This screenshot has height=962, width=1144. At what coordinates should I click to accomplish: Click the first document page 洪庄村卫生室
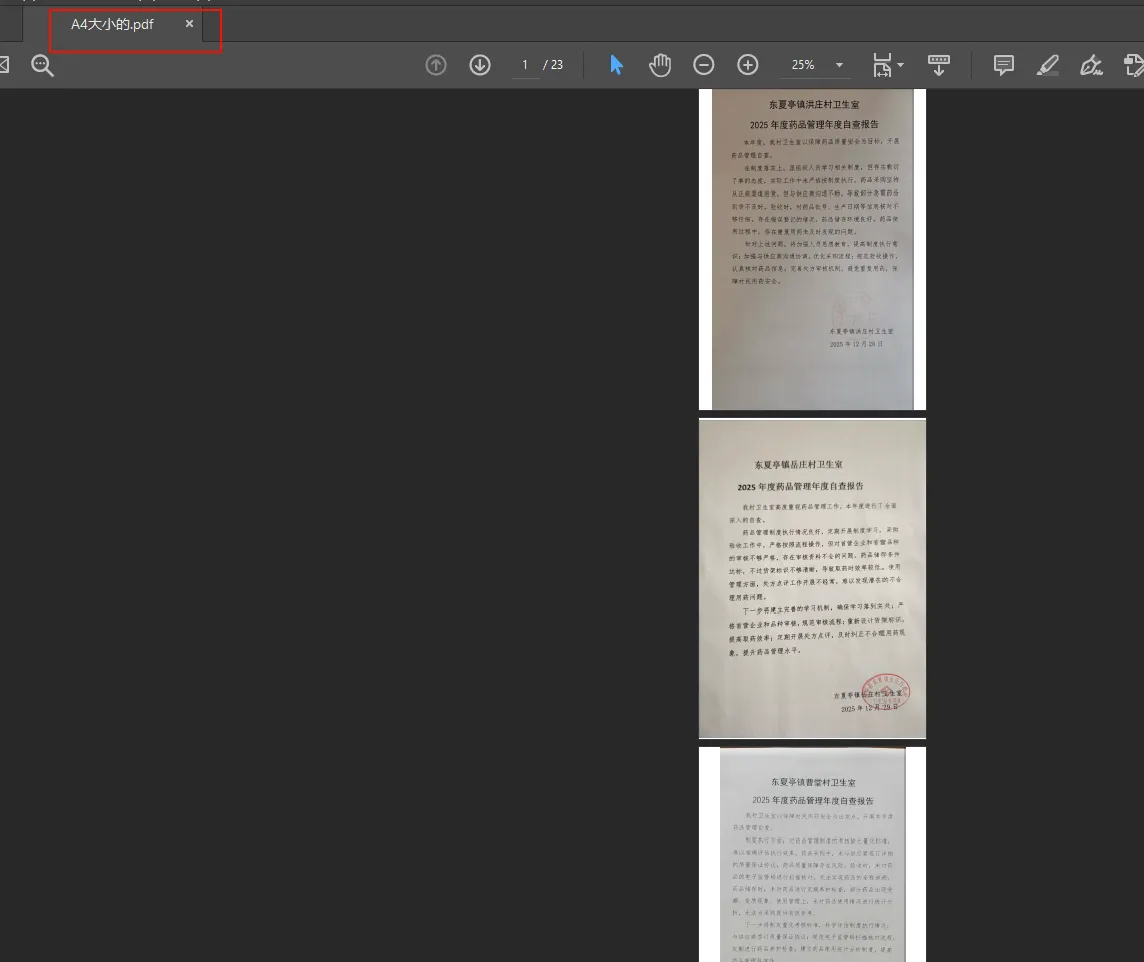pos(812,248)
